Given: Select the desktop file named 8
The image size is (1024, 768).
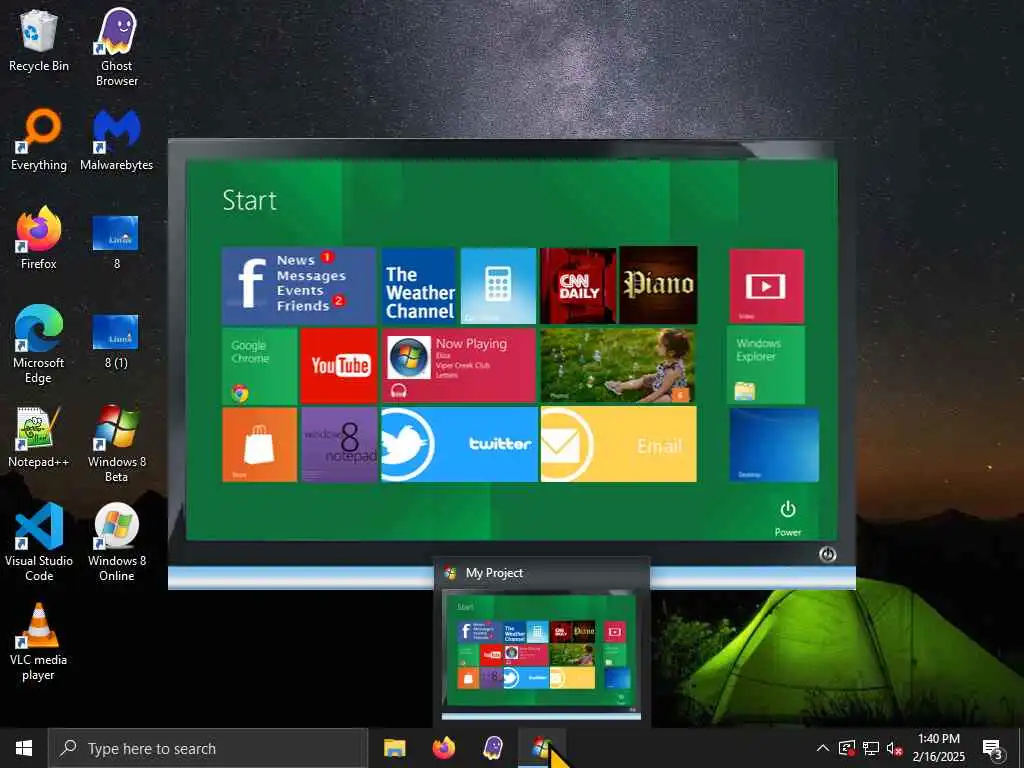Looking at the screenshot, I should click(x=116, y=242).
